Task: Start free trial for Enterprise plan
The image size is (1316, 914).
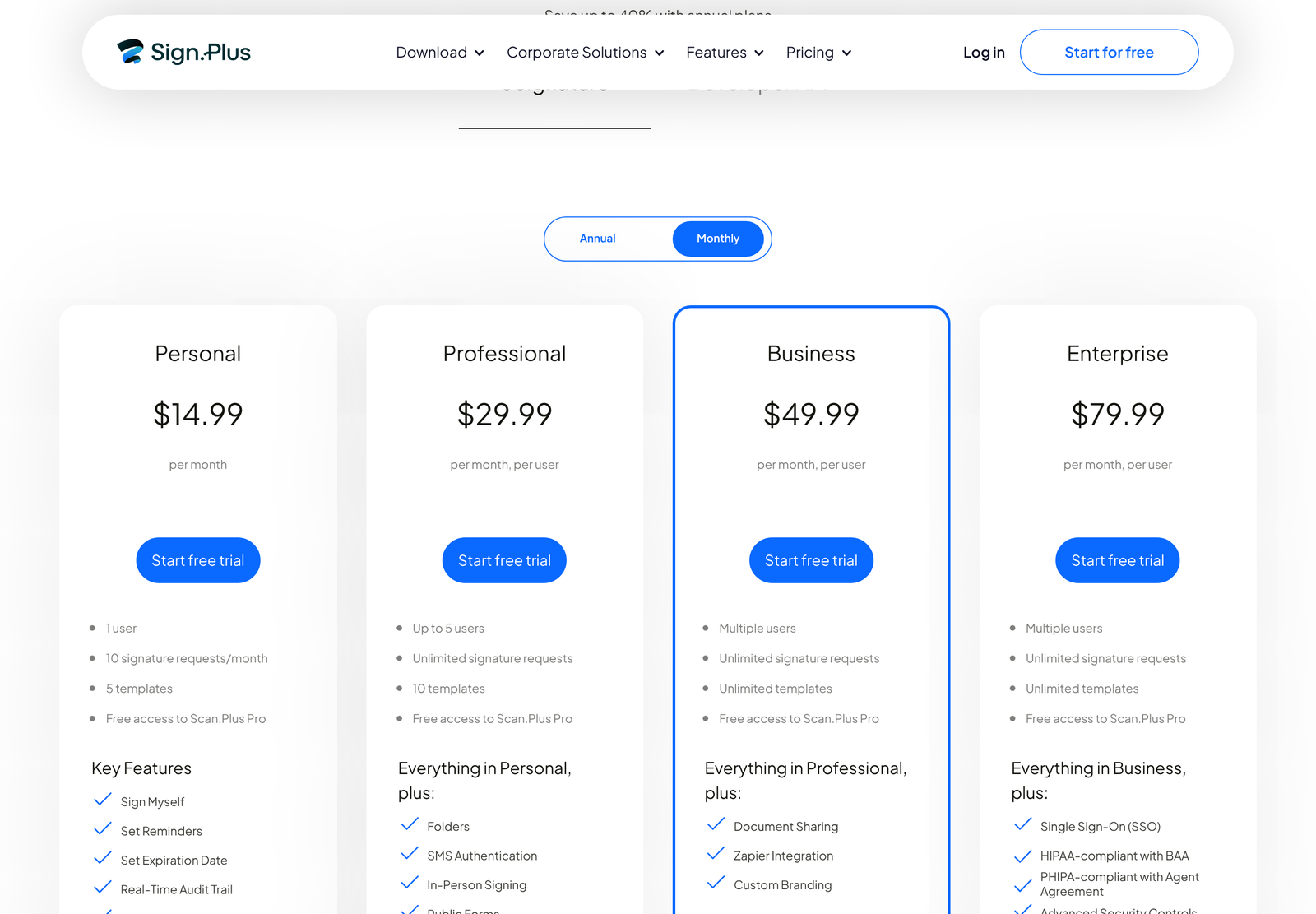Action: [1118, 560]
